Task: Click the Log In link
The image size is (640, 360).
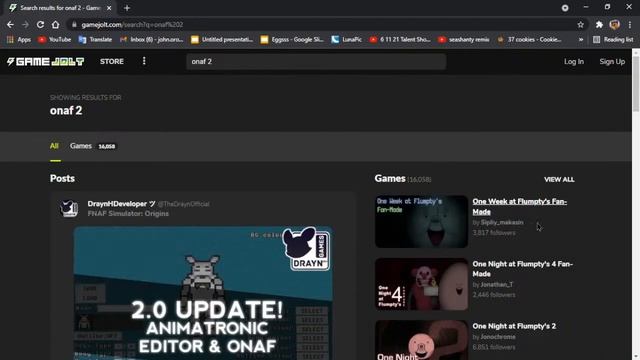Action: 573,62
